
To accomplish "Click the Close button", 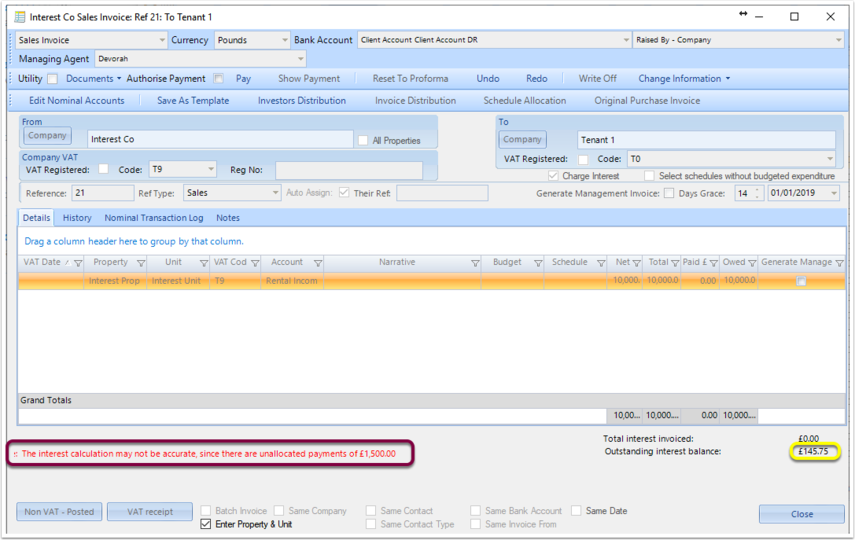I will tap(802, 514).
